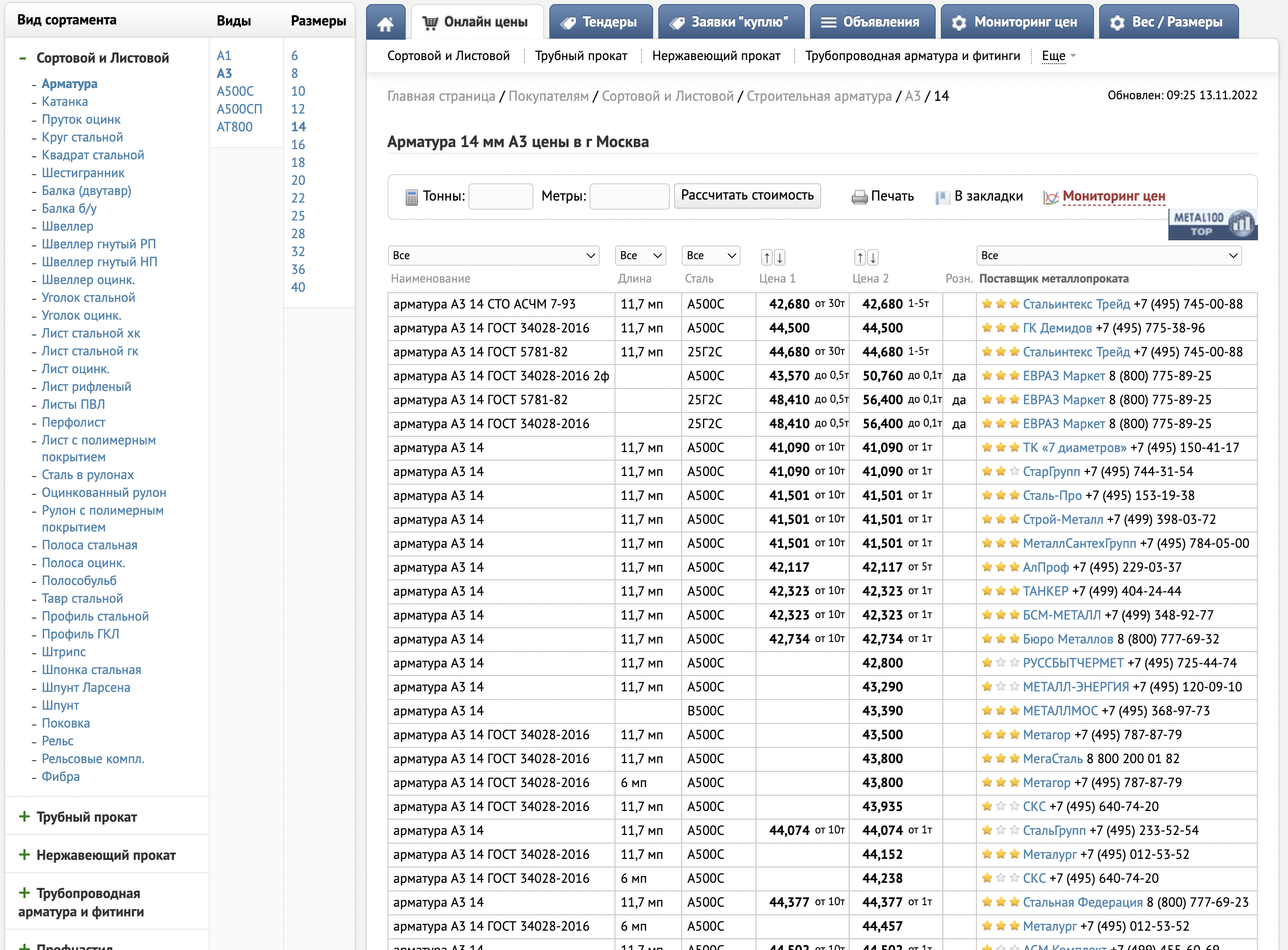Image resolution: width=1288 pixels, height=950 pixels.
Task: Sort Цена 2 ascending with up arrow
Action: point(860,257)
